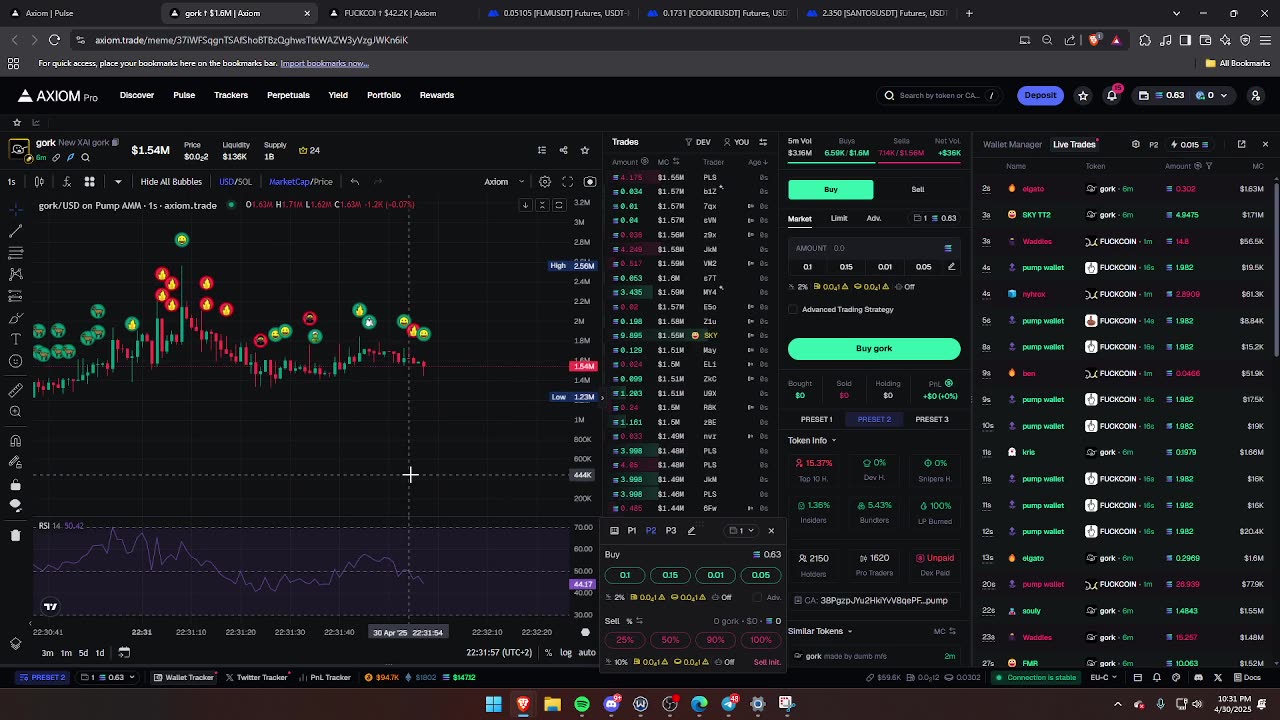The image size is (1280, 720).
Task: Toggle log scale on chart
Action: click(x=565, y=653)
